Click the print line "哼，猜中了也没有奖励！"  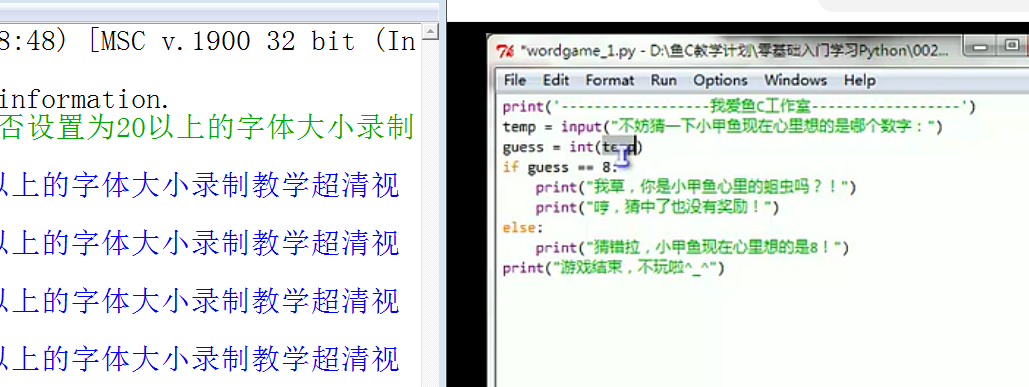pyautogui.click(x=657, y=207)
